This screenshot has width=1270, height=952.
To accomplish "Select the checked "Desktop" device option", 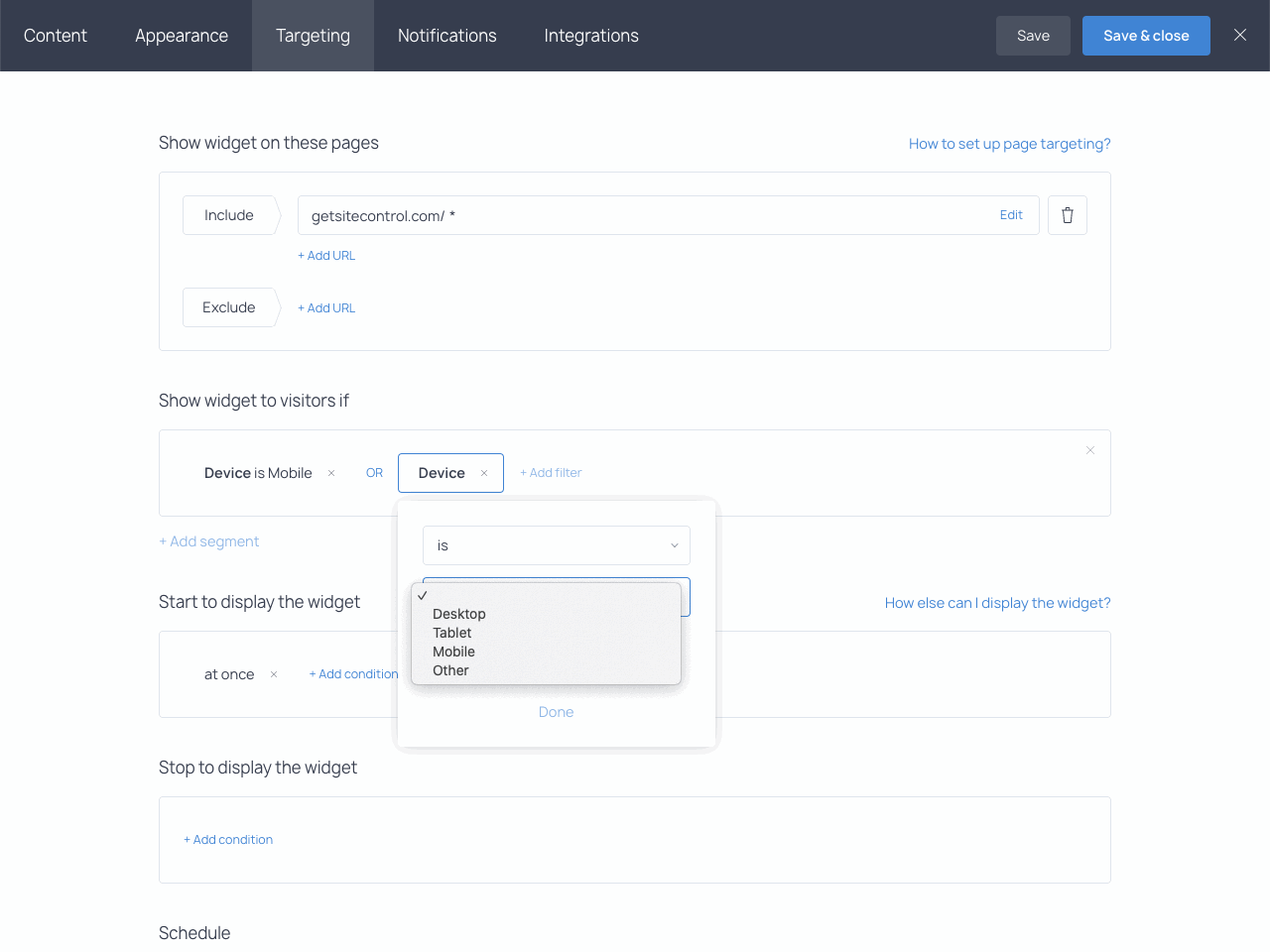I will click(x=459, y=614).
